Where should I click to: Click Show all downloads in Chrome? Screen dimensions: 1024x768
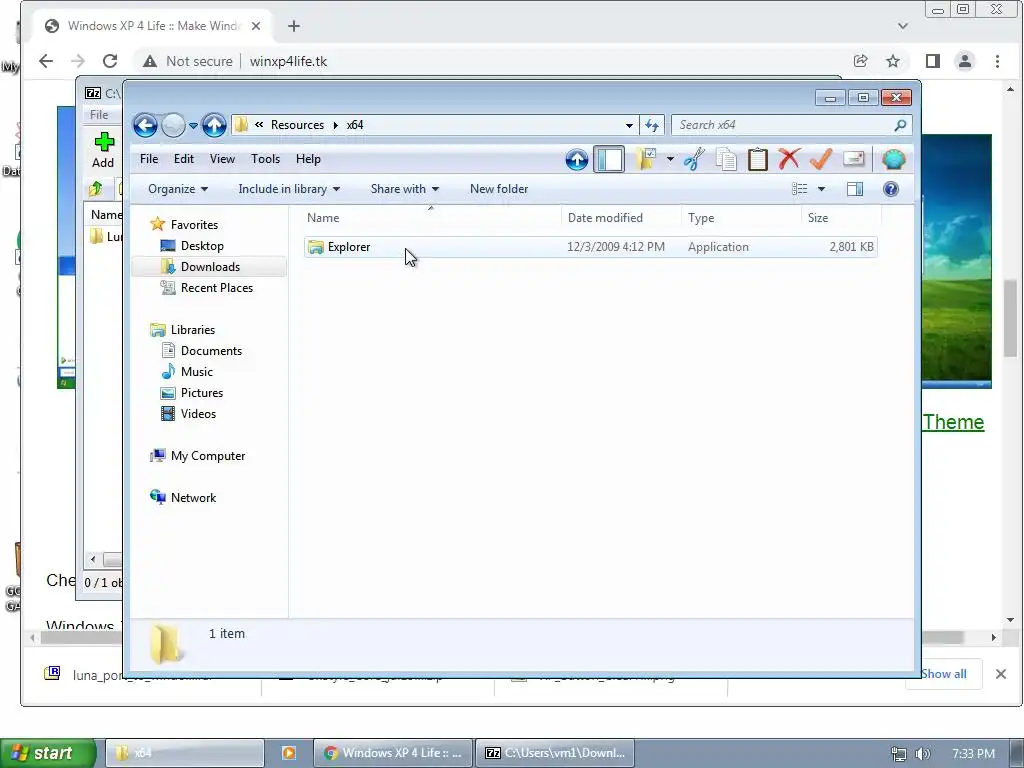coord(944,674)
